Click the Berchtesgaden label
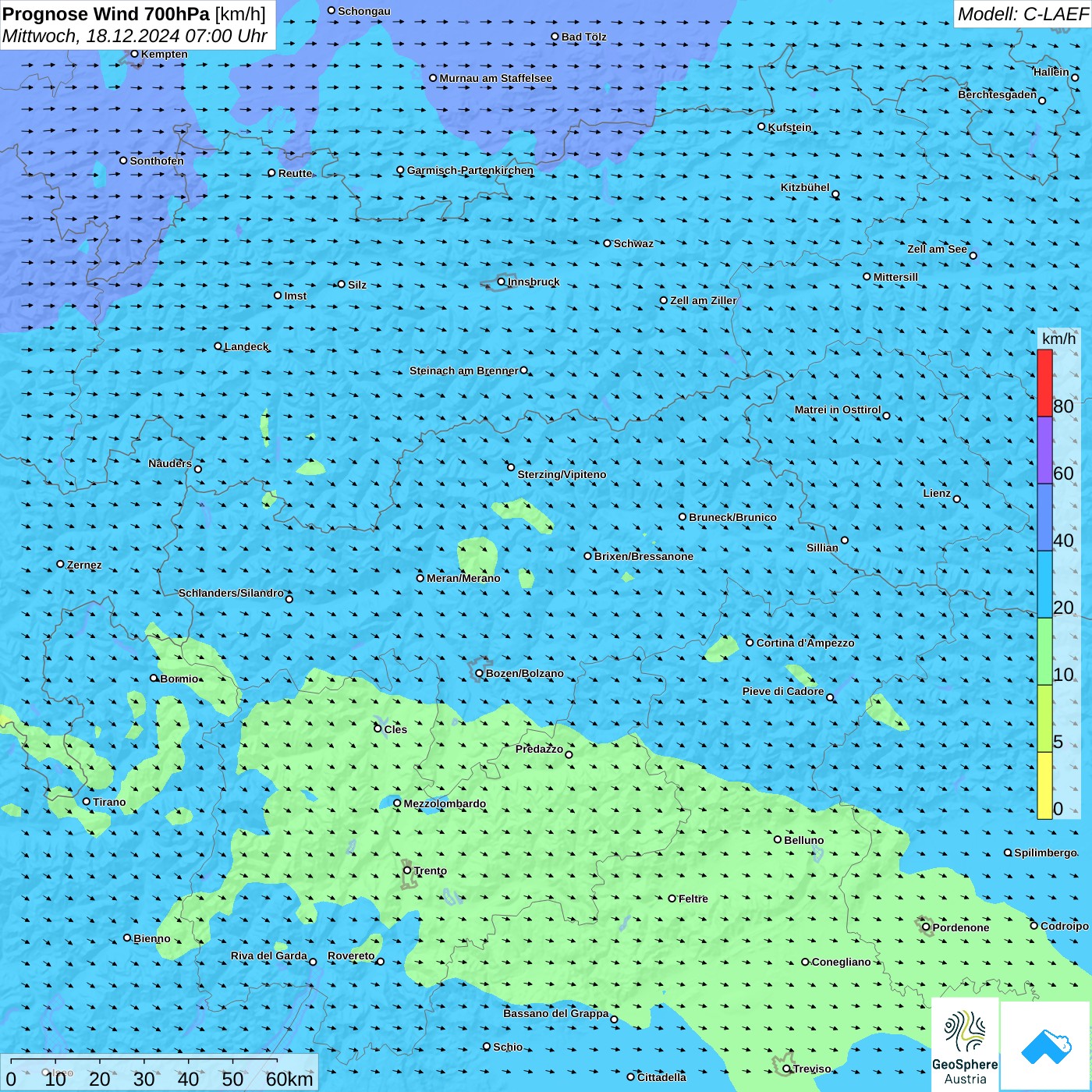This screenshot has width=1092, height=1092. 997,94
